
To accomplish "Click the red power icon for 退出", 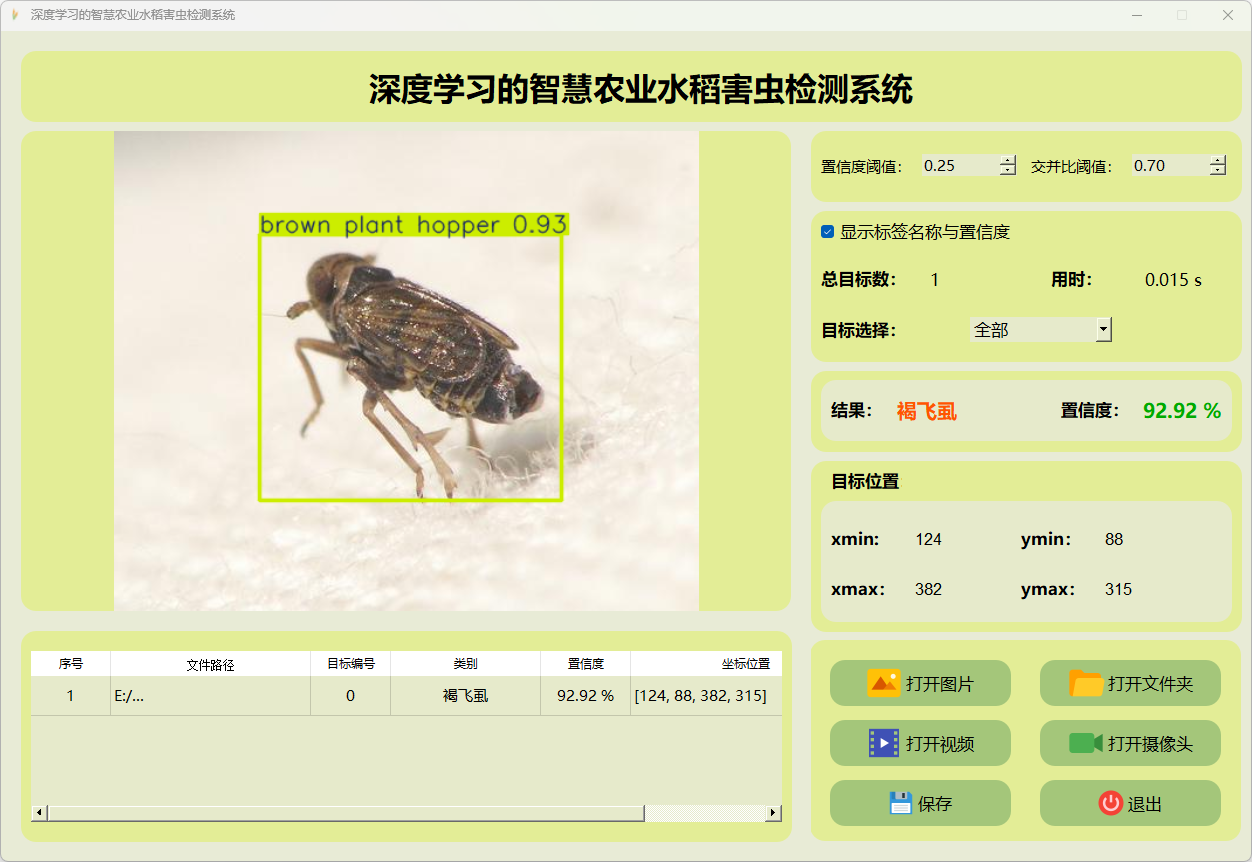I will click(1110, 803).
